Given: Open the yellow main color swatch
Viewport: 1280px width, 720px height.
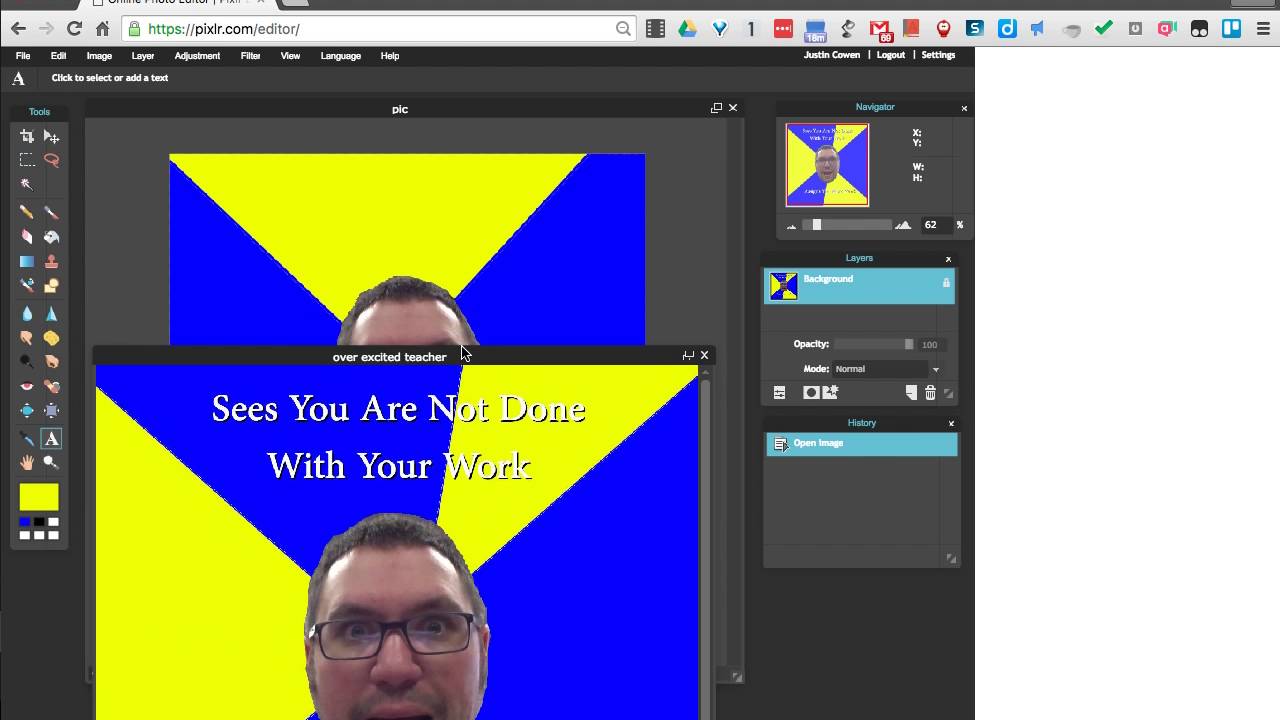Looking at the screenshot, I should coord(39,497).
